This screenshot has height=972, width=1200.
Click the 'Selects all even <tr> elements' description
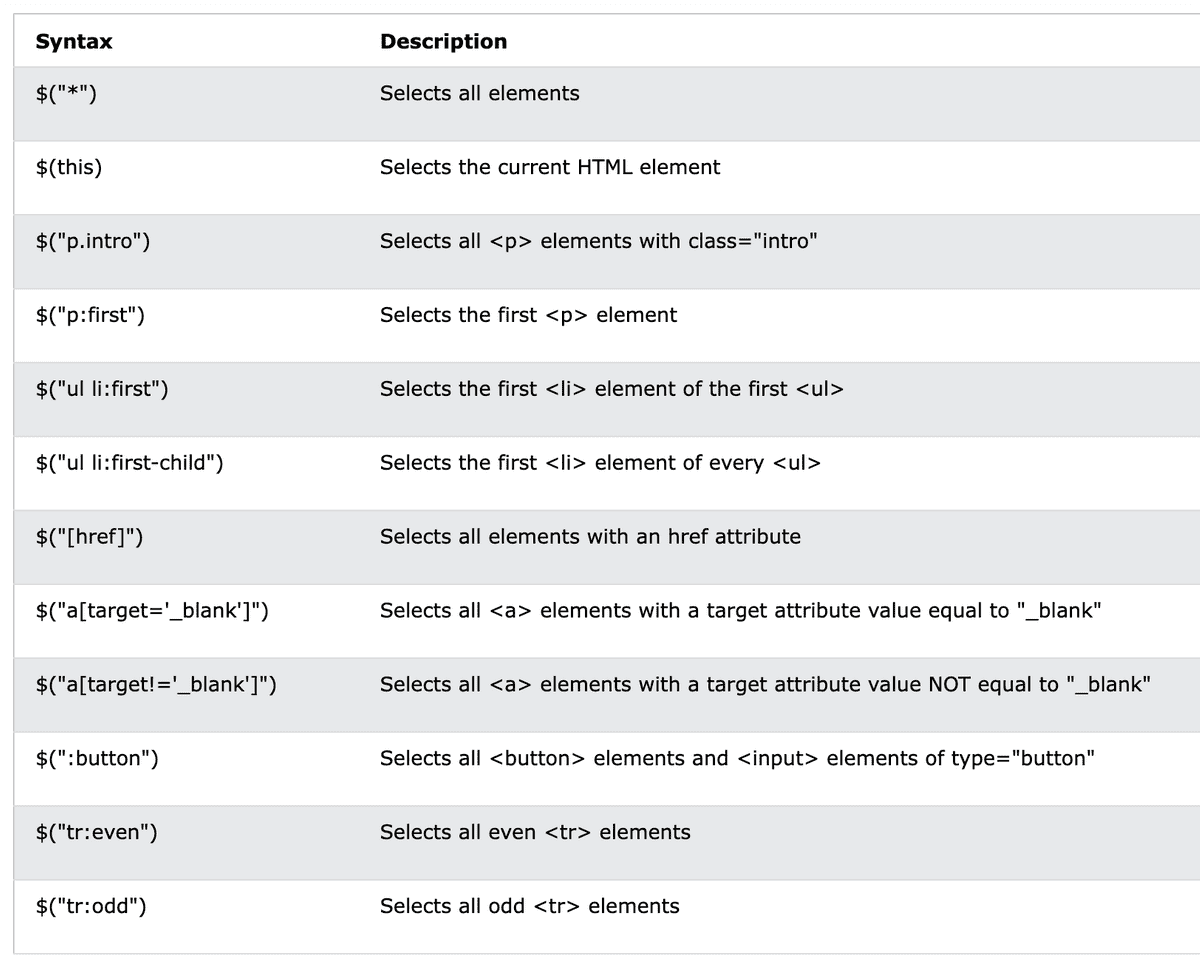pos(535,832)
